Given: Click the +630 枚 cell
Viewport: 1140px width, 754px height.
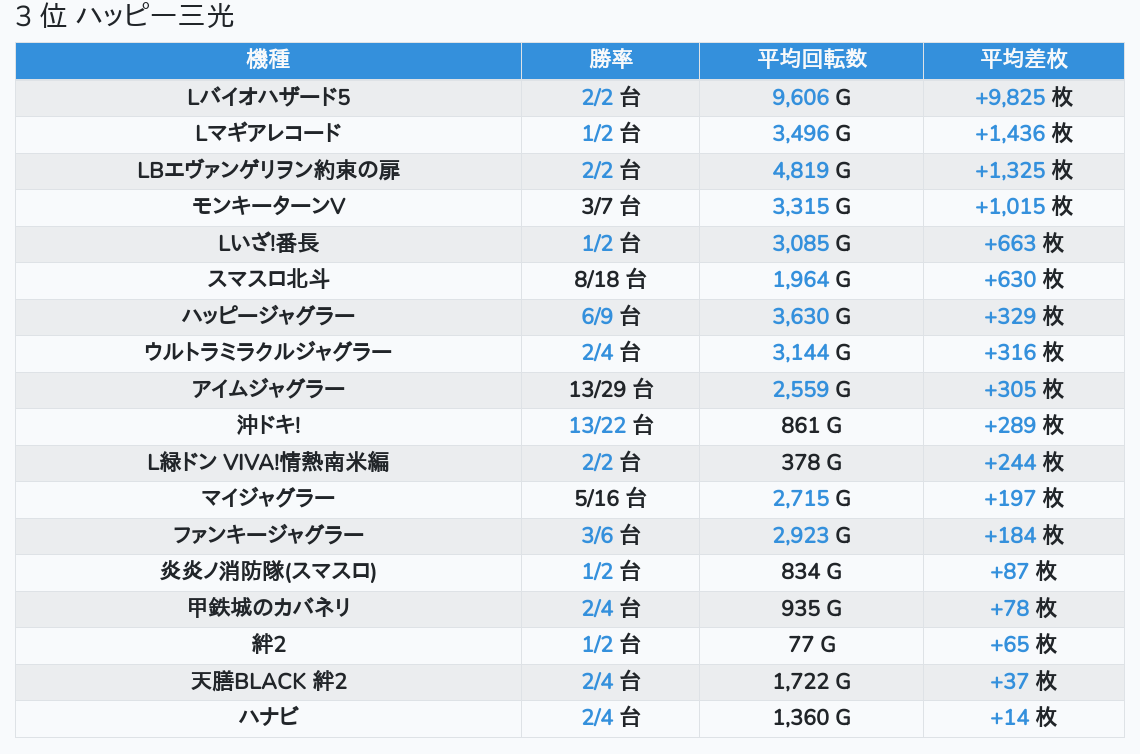Looking at the screenshot, I should point(1024,280).
